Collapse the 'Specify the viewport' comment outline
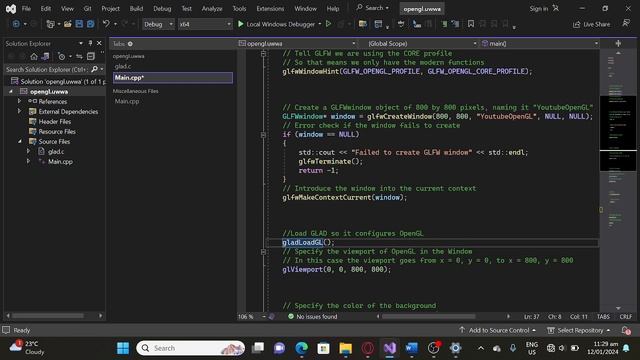This screenshot has width=640, height=360. pos(263,252)
